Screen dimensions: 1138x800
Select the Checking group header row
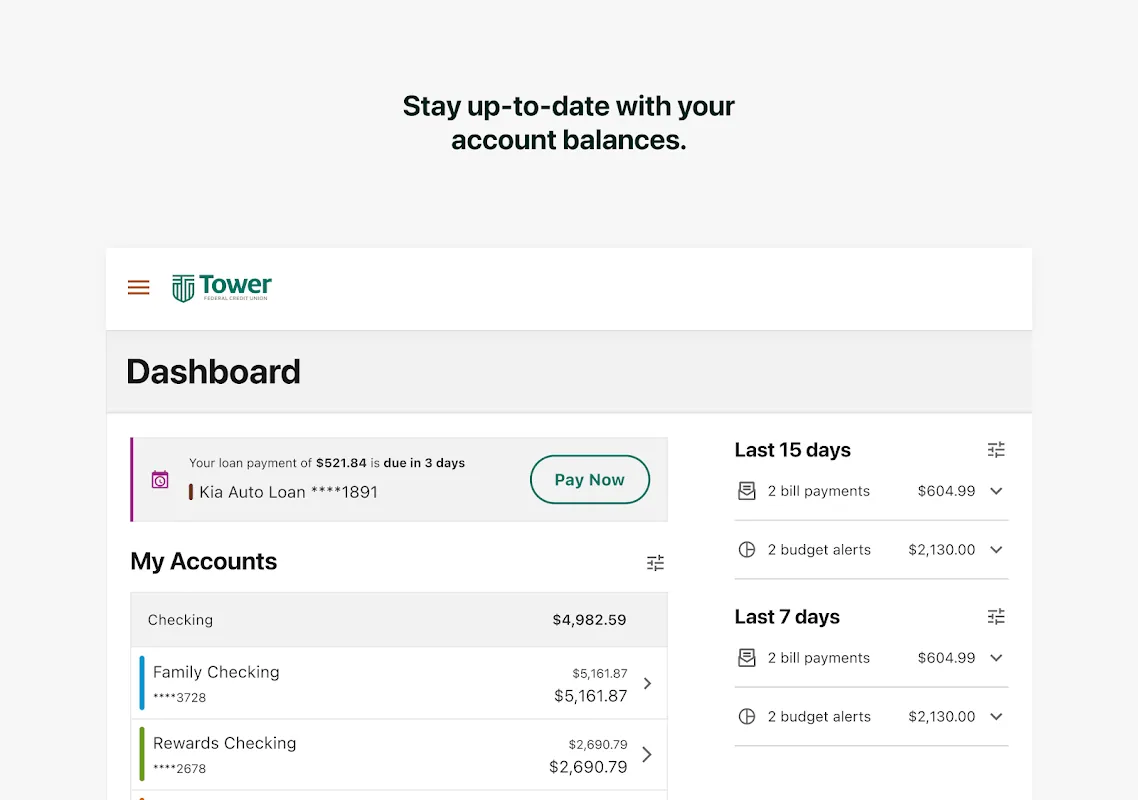tap(398, 620)
